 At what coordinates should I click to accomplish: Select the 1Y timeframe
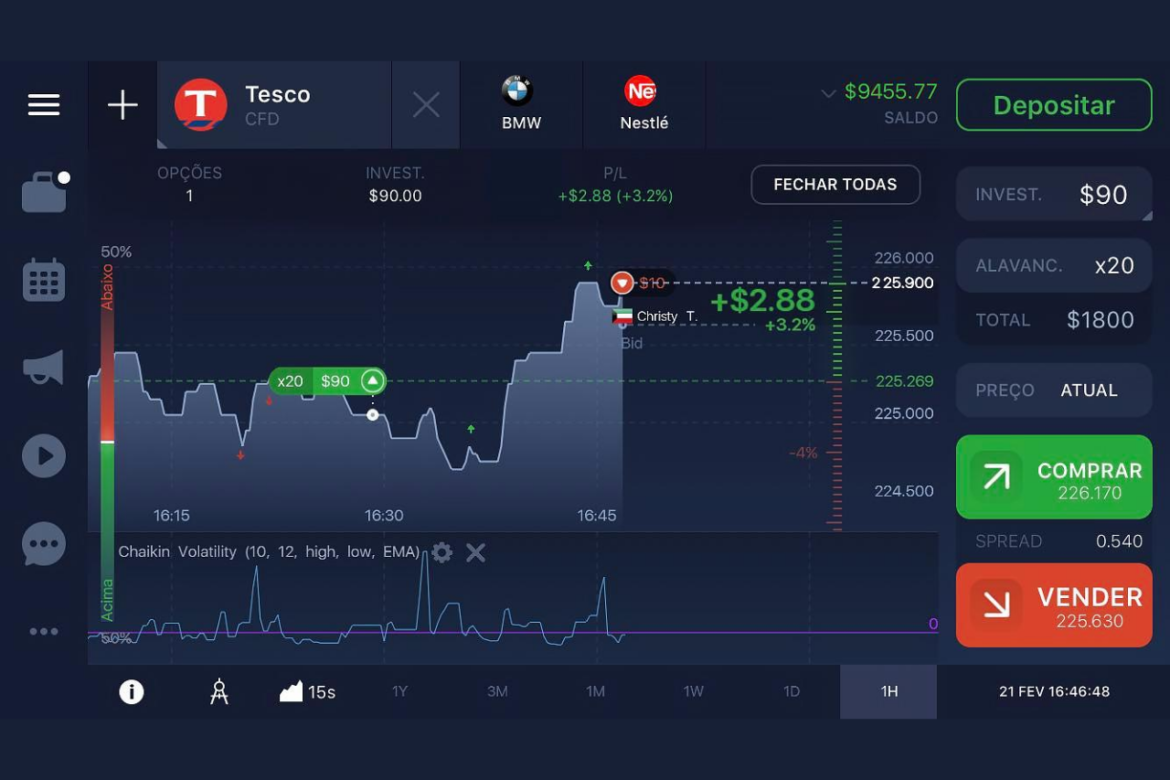[x=400, y=692]
